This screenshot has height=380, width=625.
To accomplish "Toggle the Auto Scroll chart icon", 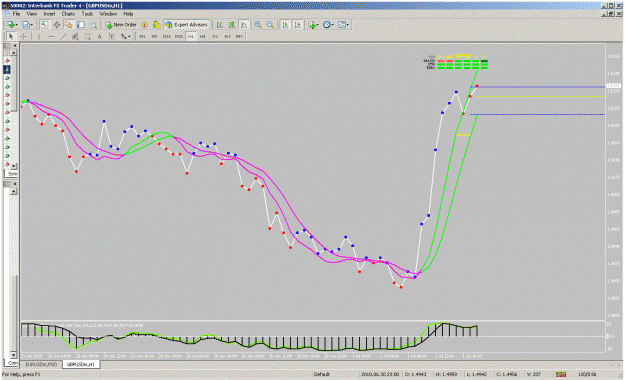I will click(x=285, y=25).
